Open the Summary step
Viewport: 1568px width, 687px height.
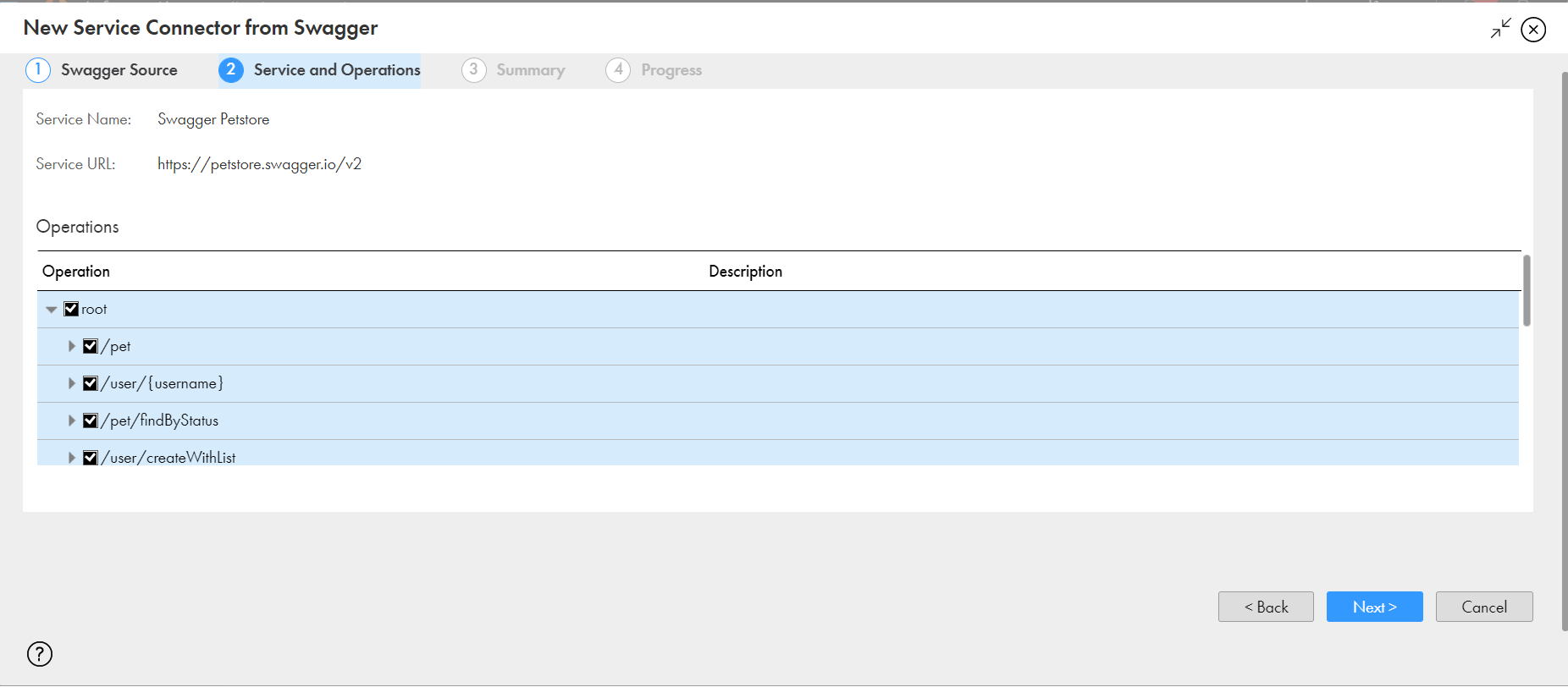531,70
